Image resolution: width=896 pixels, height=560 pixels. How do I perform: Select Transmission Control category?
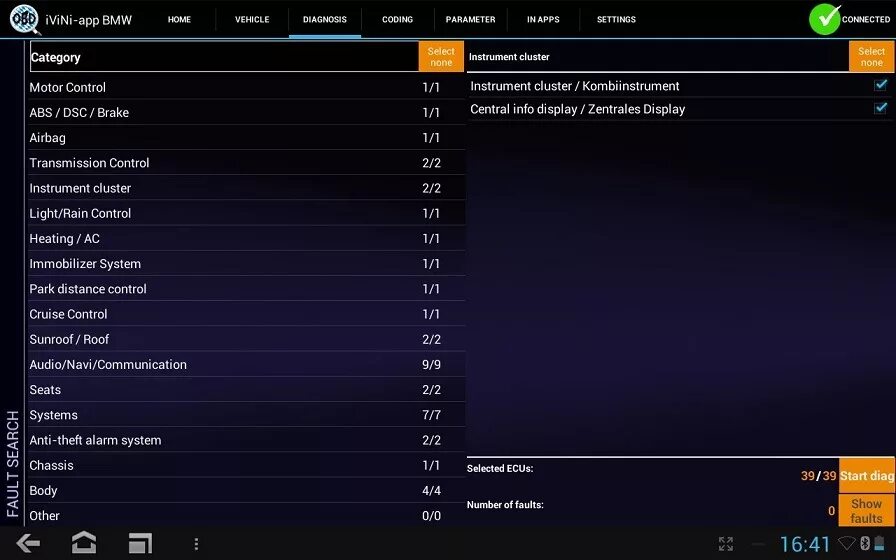pyautogui.click(x=246, y=163)
